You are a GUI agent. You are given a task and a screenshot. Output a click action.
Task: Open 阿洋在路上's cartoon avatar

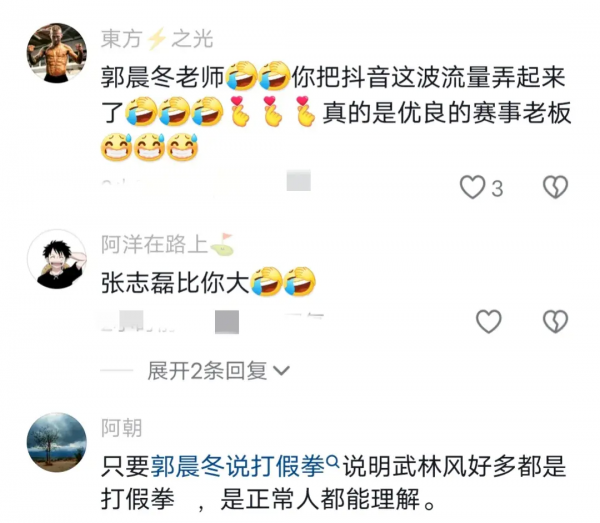pyautogui.click(x=57, y=259)
